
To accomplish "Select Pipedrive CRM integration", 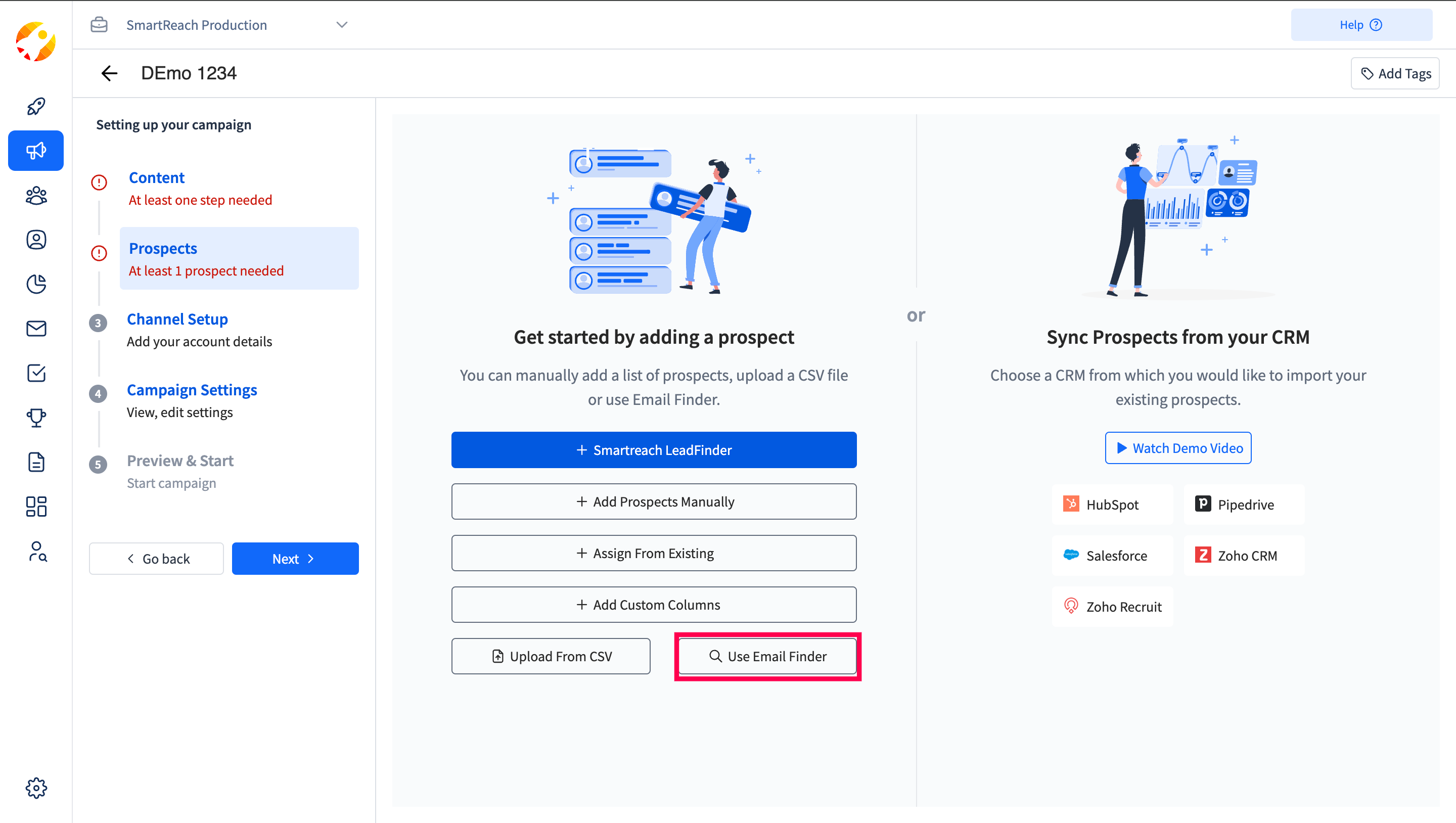I will pyautogui.click(x=1244, y=504).
